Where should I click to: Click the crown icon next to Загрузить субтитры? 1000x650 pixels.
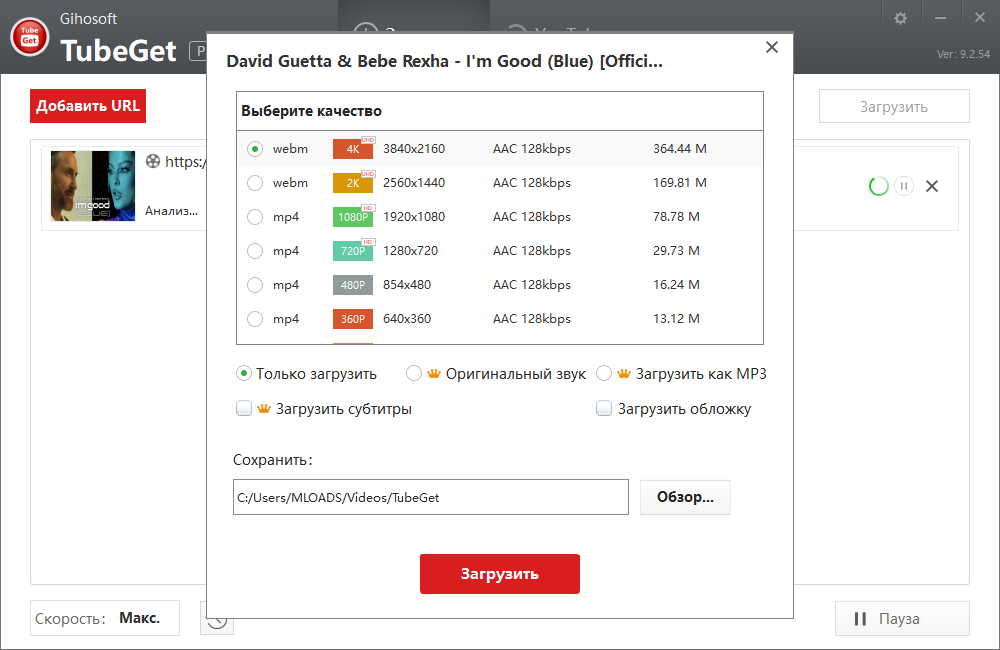(x=262, y=408)
